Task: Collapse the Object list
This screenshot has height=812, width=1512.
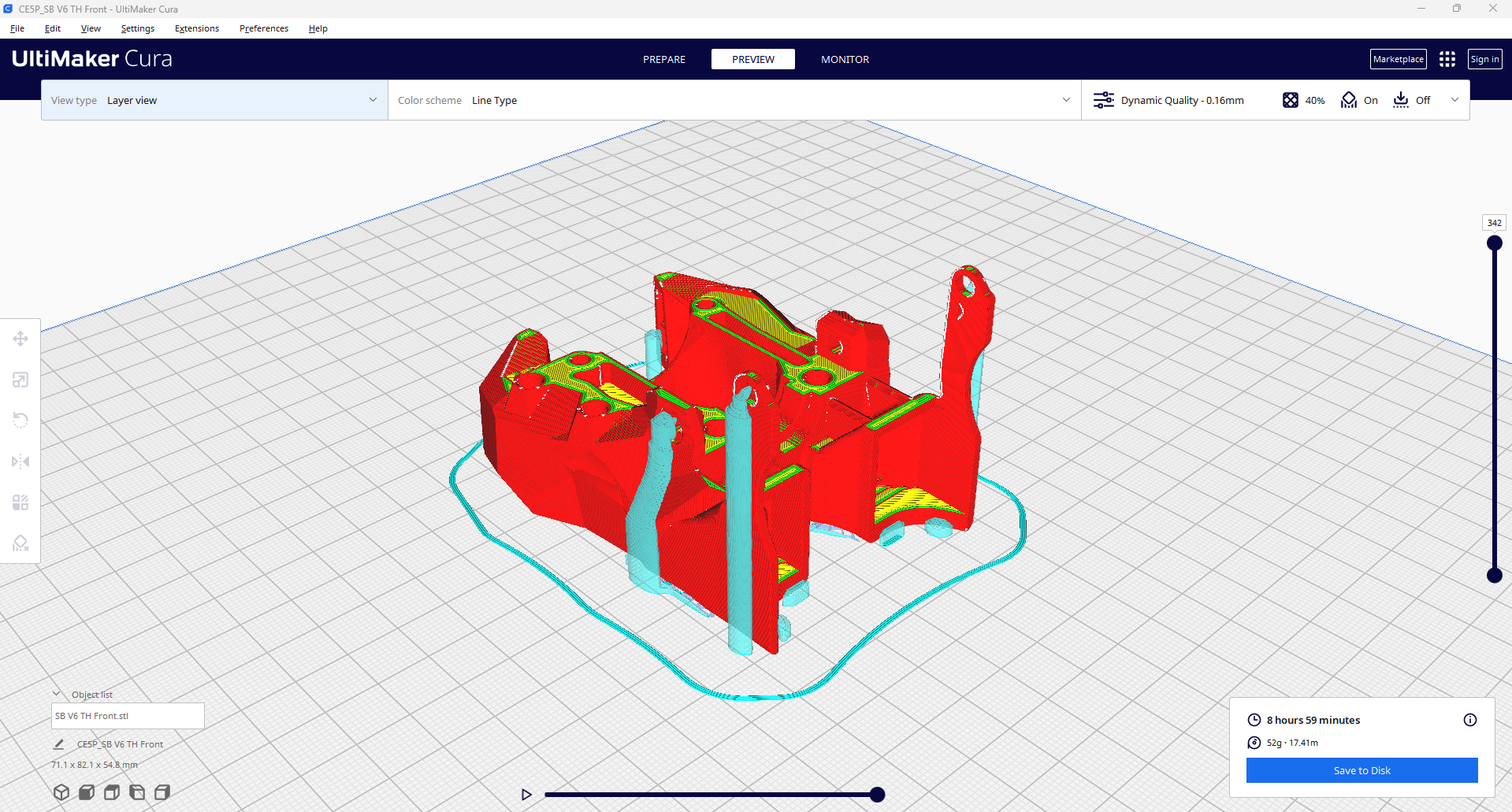Action: [57, 694]
